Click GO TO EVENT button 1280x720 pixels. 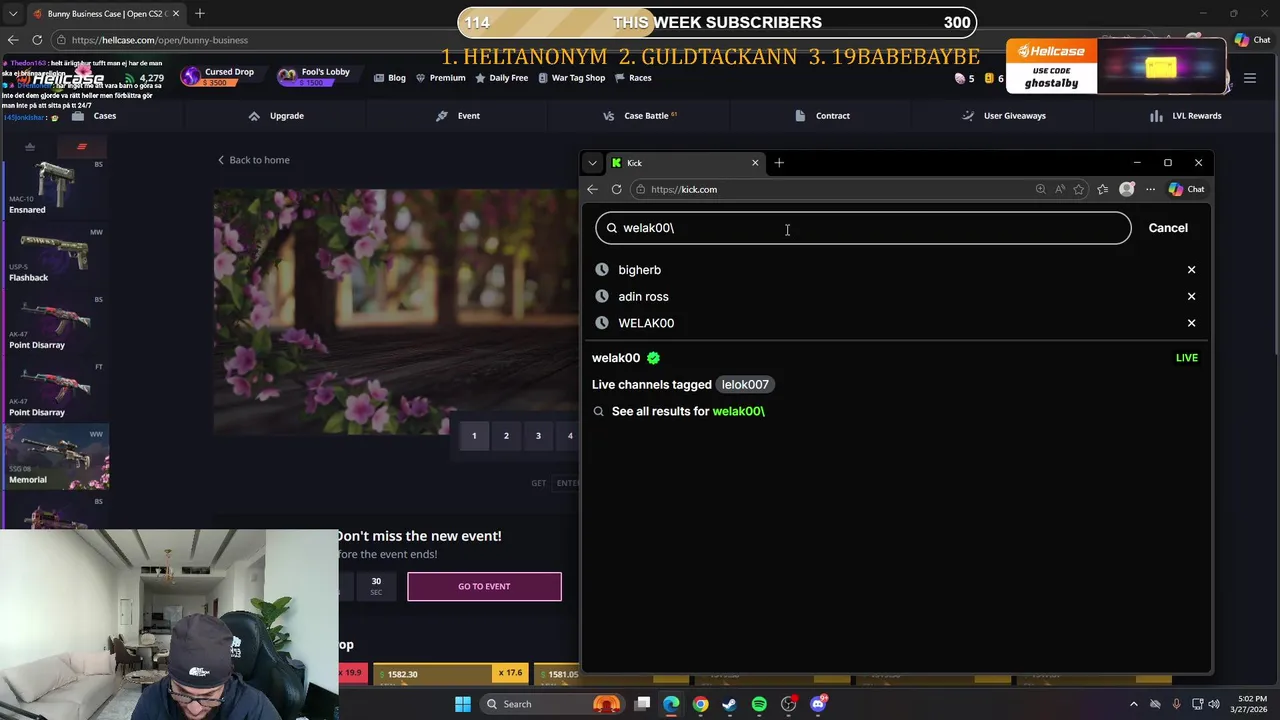[x=484, y=587]
